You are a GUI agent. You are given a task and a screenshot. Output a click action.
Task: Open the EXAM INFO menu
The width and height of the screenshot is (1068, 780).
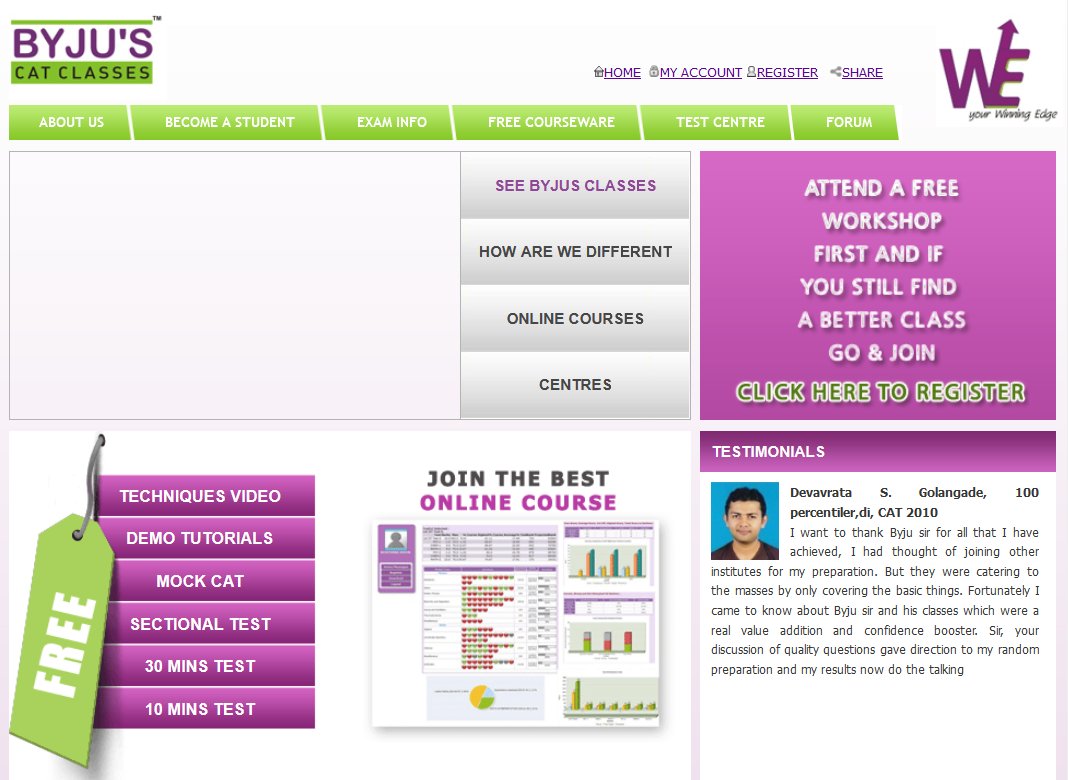[x=389, y=123]
